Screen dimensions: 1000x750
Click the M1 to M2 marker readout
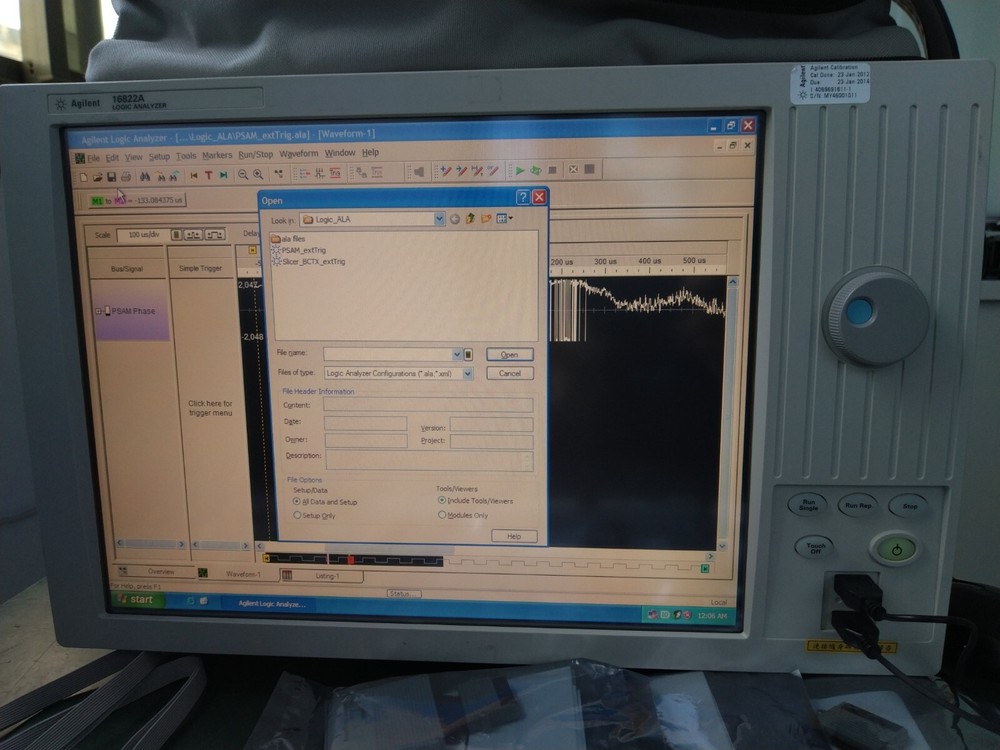[137, 200]
